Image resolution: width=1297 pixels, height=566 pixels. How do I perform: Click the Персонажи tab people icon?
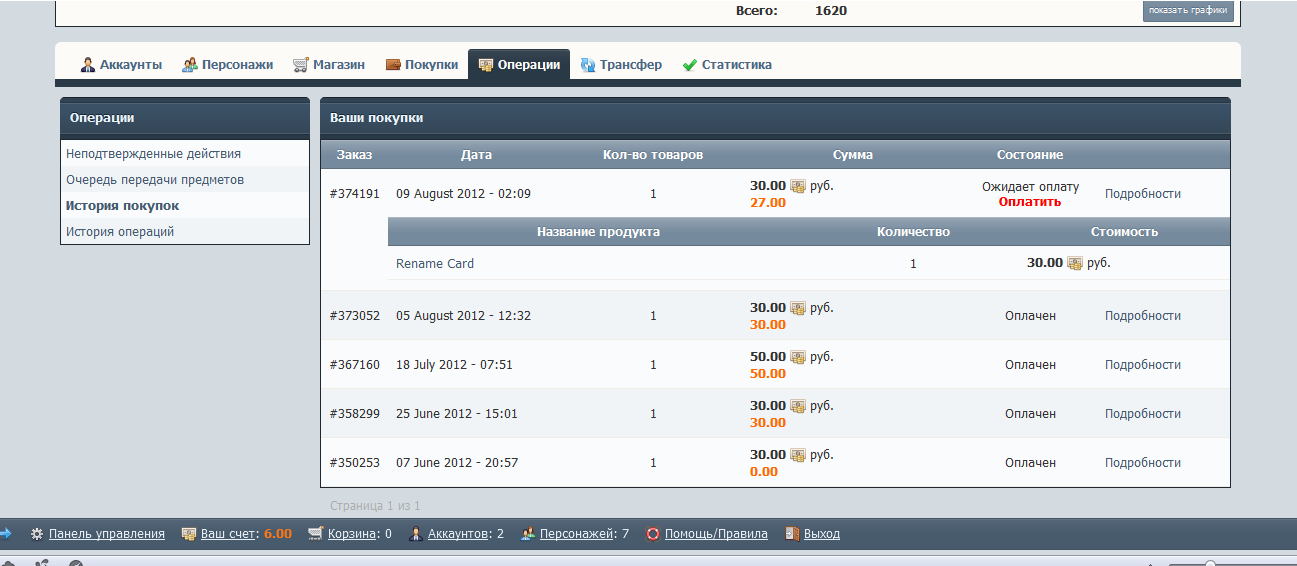coord(190,65)
